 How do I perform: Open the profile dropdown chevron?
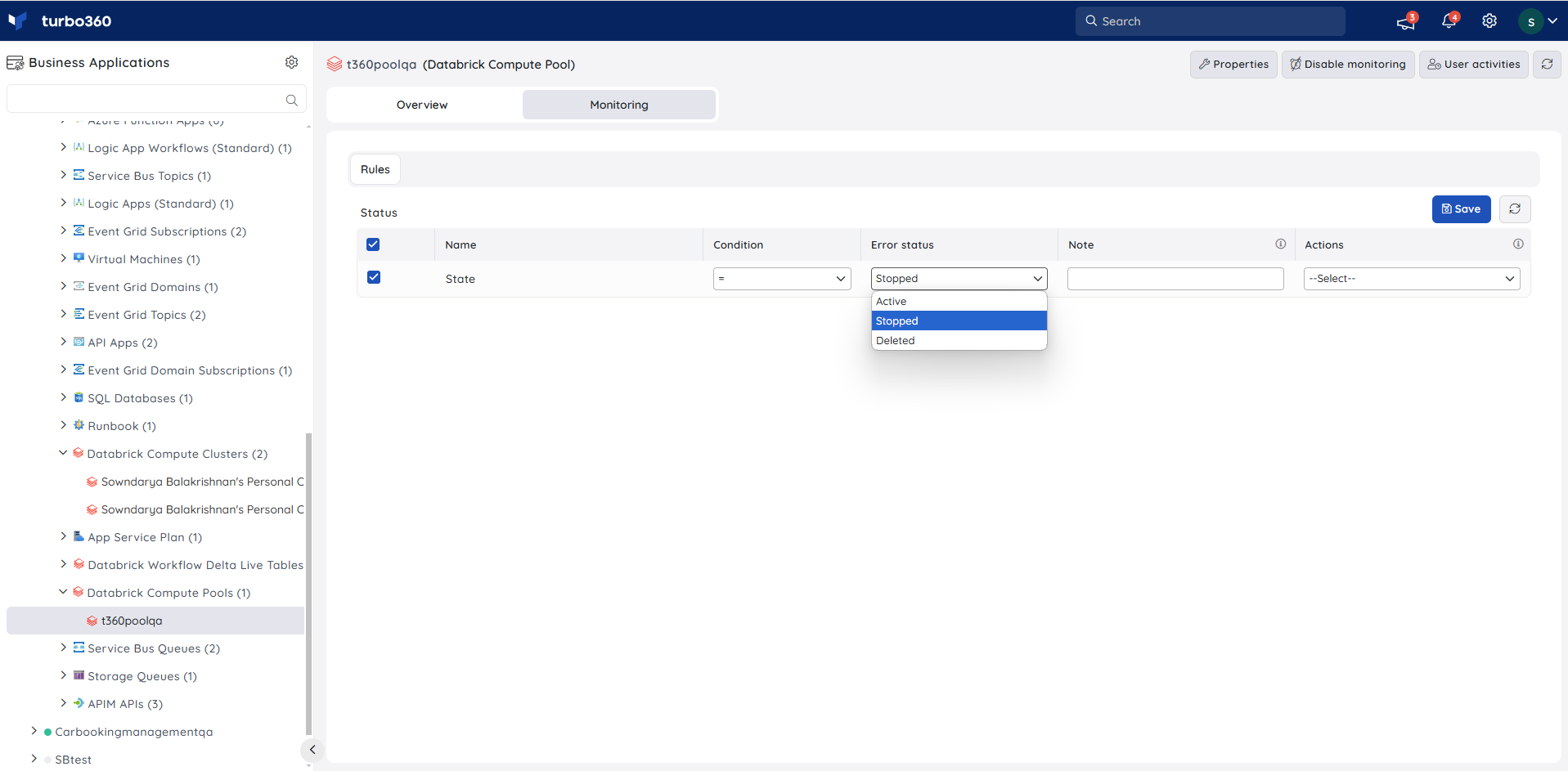1552,21
